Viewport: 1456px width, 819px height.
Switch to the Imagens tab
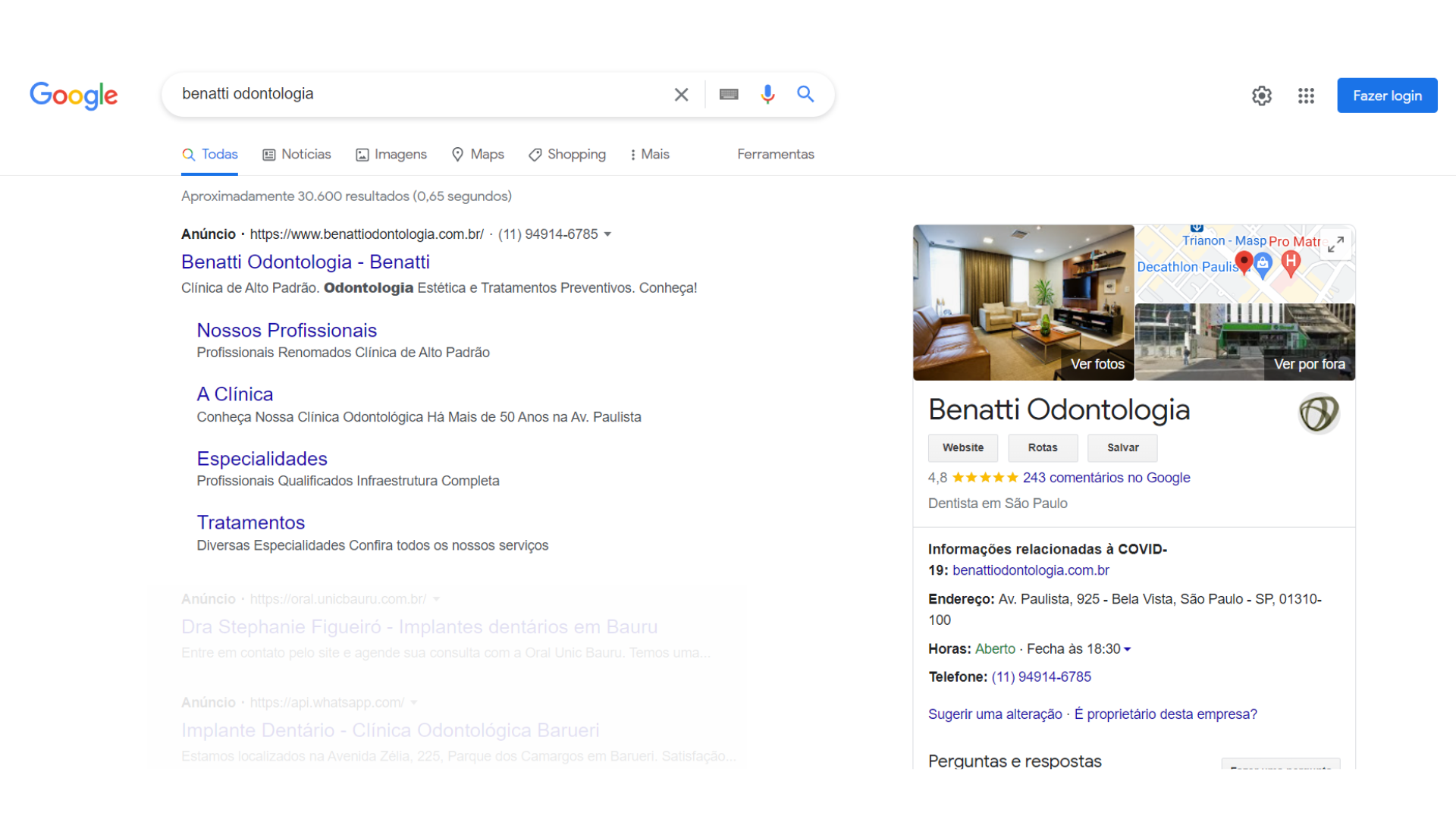[x=391, y=155]
